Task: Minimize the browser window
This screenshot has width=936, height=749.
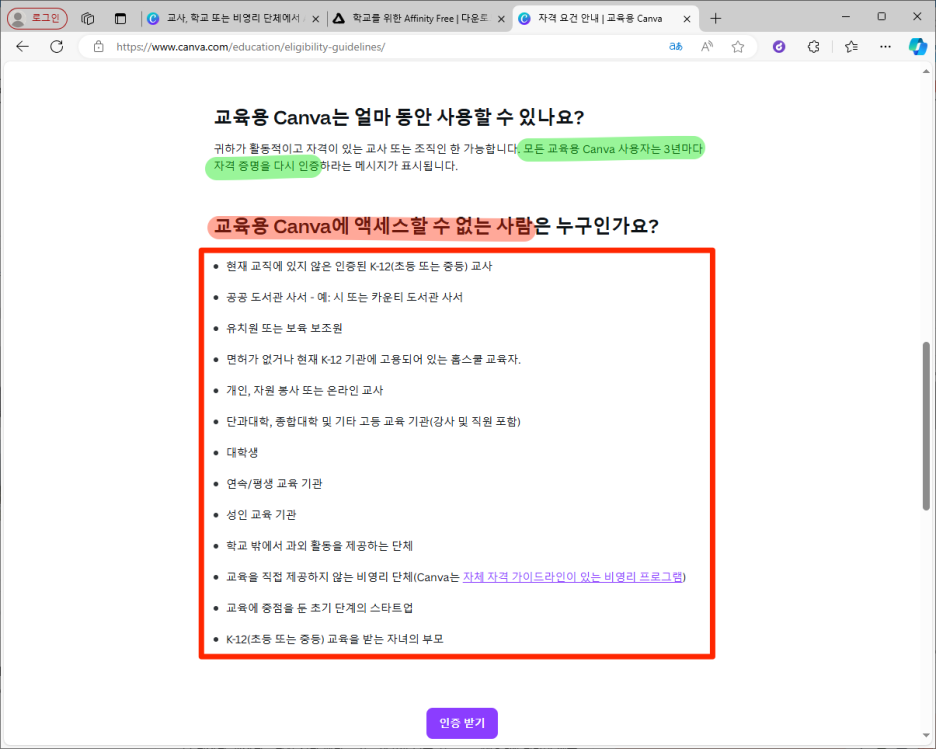Action: click(x=845, y=17)
